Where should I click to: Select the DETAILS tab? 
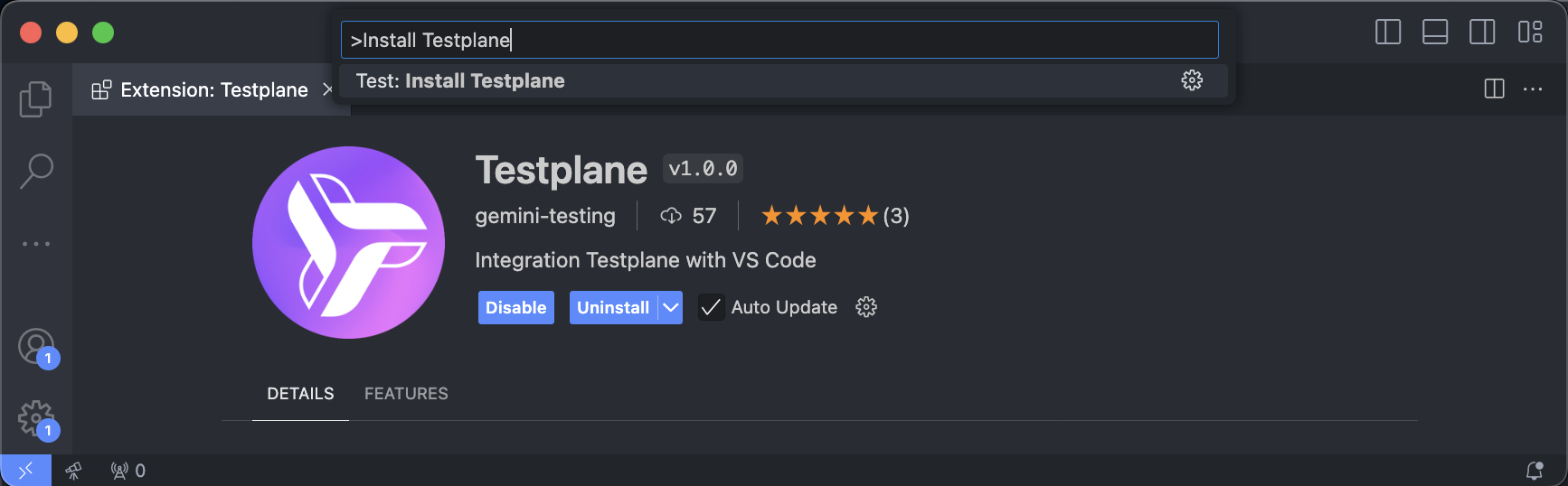coord(300,394)
